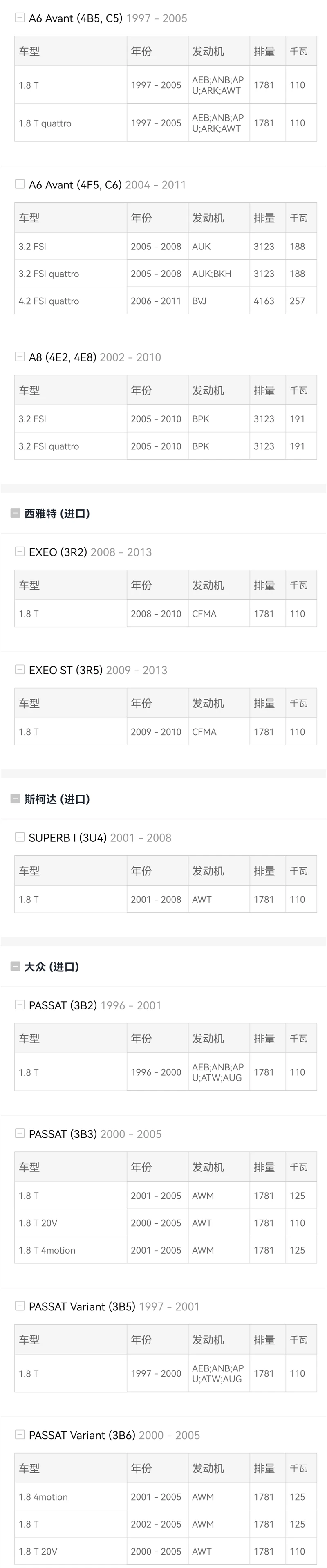Collapse the 西雅特 (进口) brand group
This screenshot has height=1568, width=327.
[x=15, y=513]
